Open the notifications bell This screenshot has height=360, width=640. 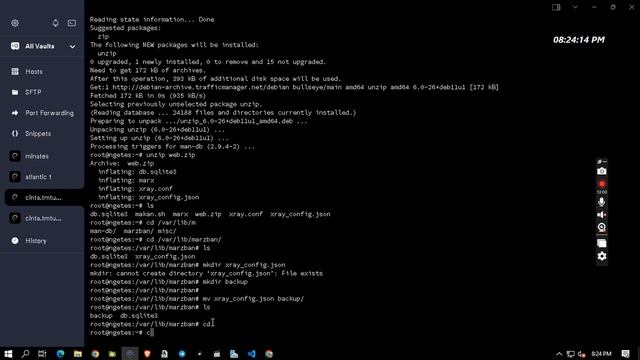56,23
